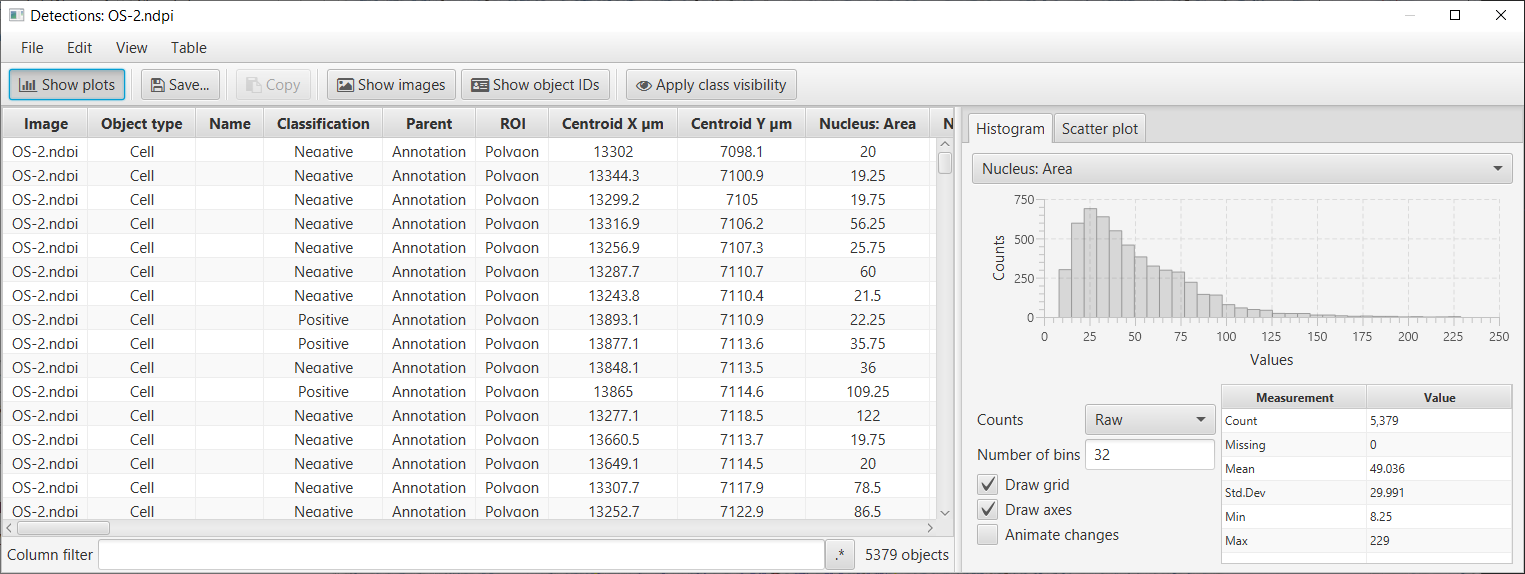The height and width of the screenshot is (574, 1525).
Task: Toggle the regex .* filter button
Action: 841,555
